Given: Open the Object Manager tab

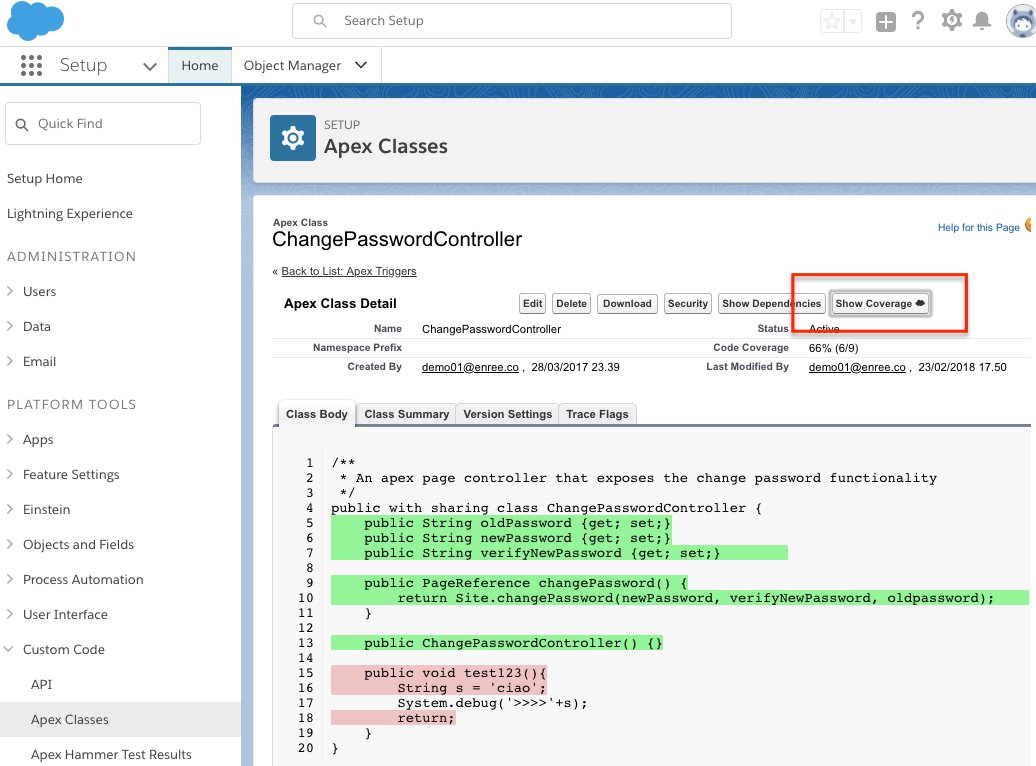Looking at the screenshot, I should [292, 65].
